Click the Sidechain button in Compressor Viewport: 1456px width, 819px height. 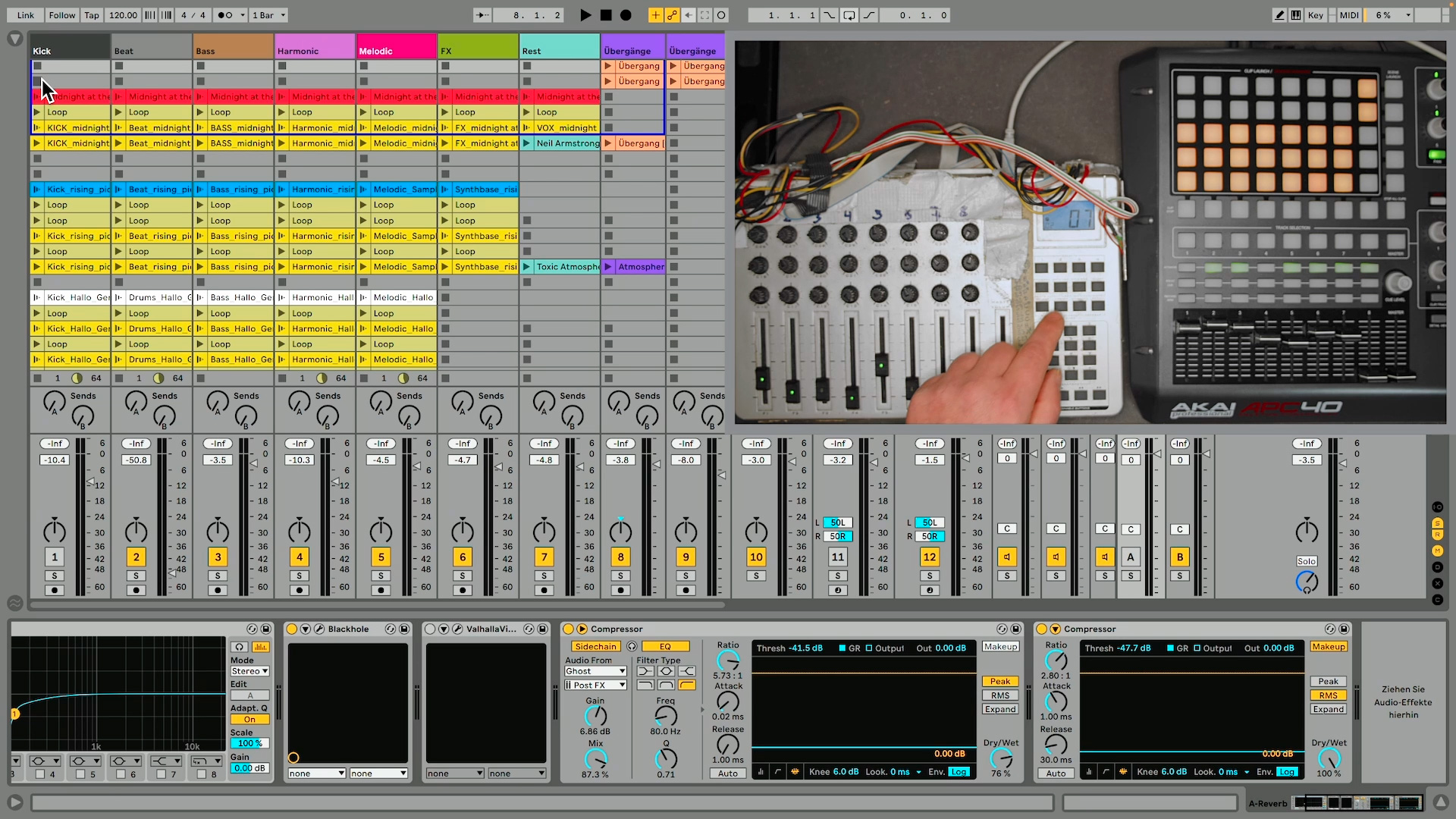point(595,647)
